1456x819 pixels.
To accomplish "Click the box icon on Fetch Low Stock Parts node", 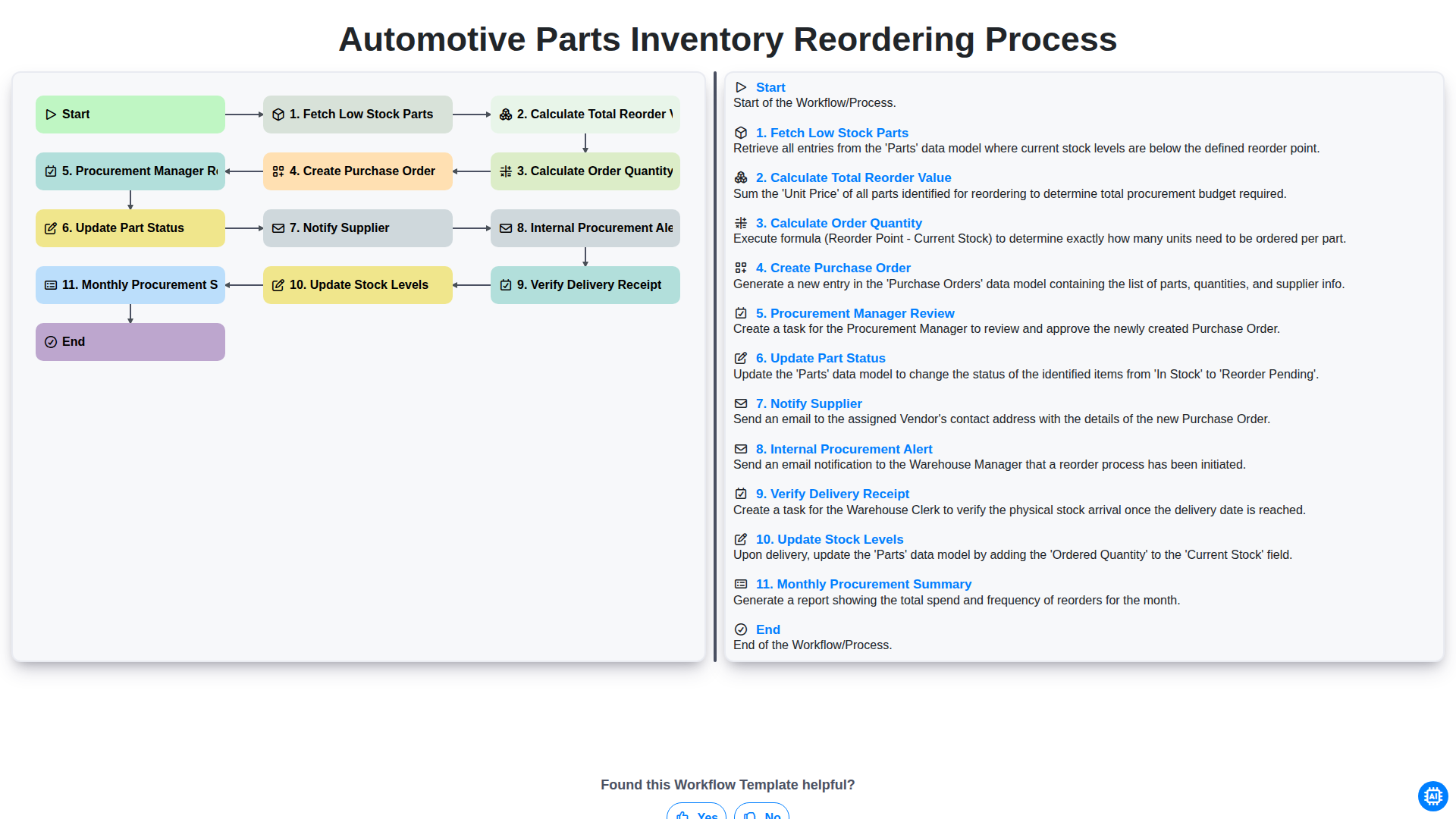I will click(278, 115).
